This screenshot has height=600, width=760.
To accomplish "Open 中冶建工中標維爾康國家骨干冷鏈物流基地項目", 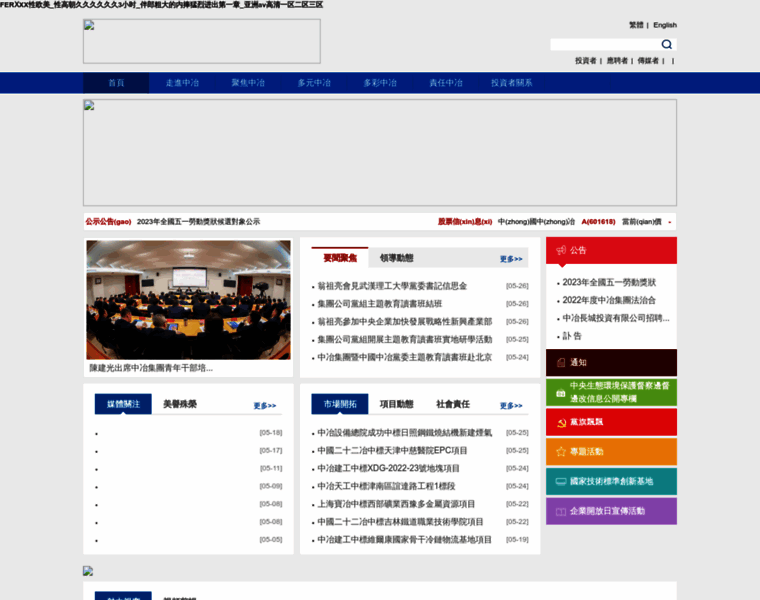I will [x=405, y=540].
